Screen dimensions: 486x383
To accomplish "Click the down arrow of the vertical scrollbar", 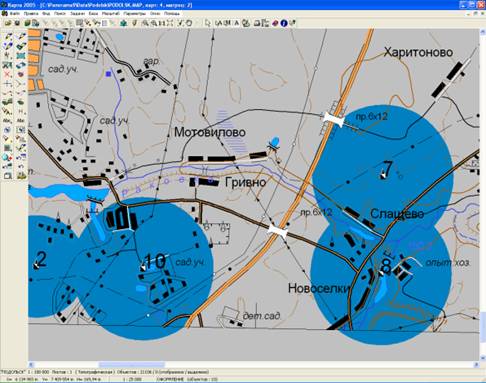I will pyautogui.click(x=482, y=358).
